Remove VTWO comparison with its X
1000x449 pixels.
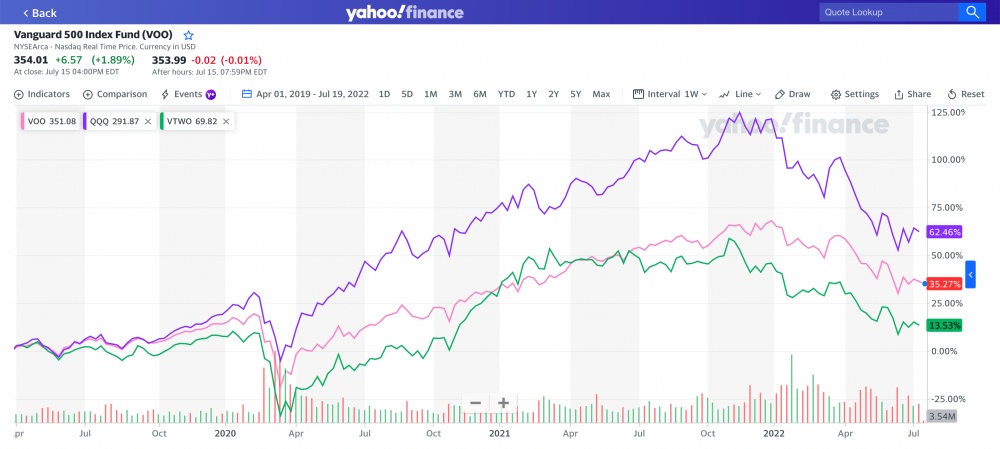[226, 121]
